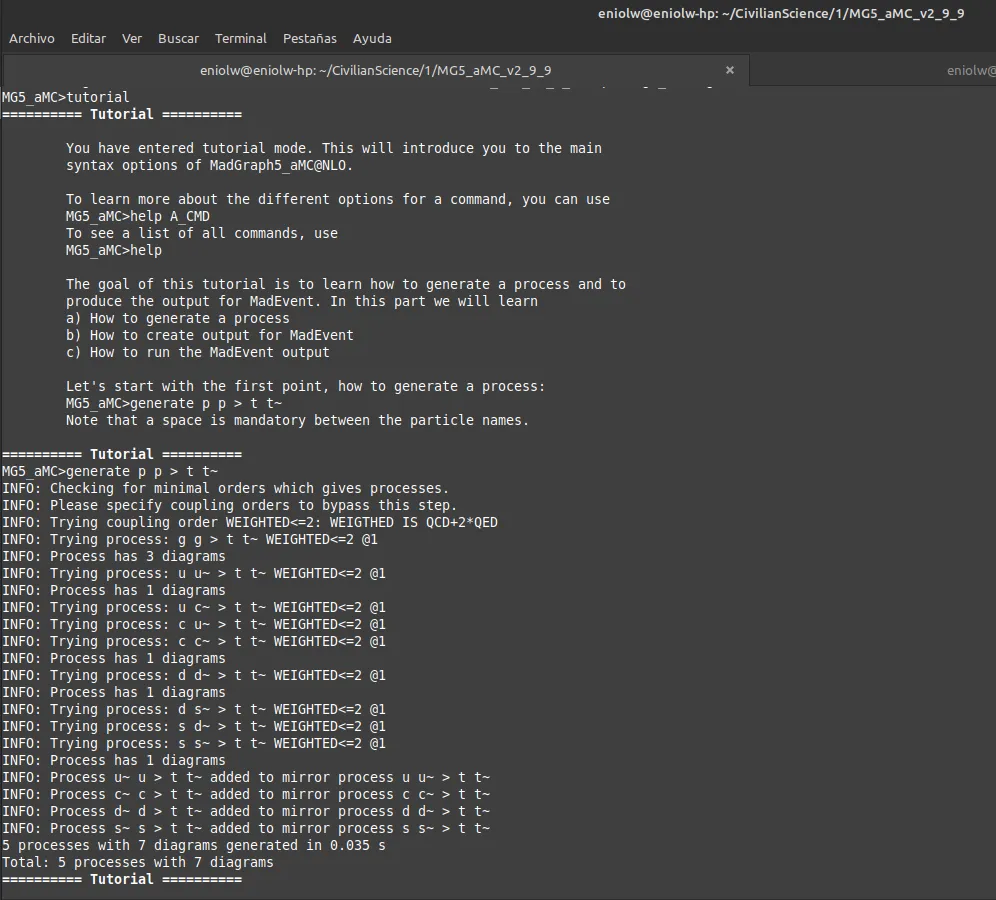Click 'Process d~ d > t t~ added' line
The width and height of the screenshot is (996, 900).
pos(246,812)
